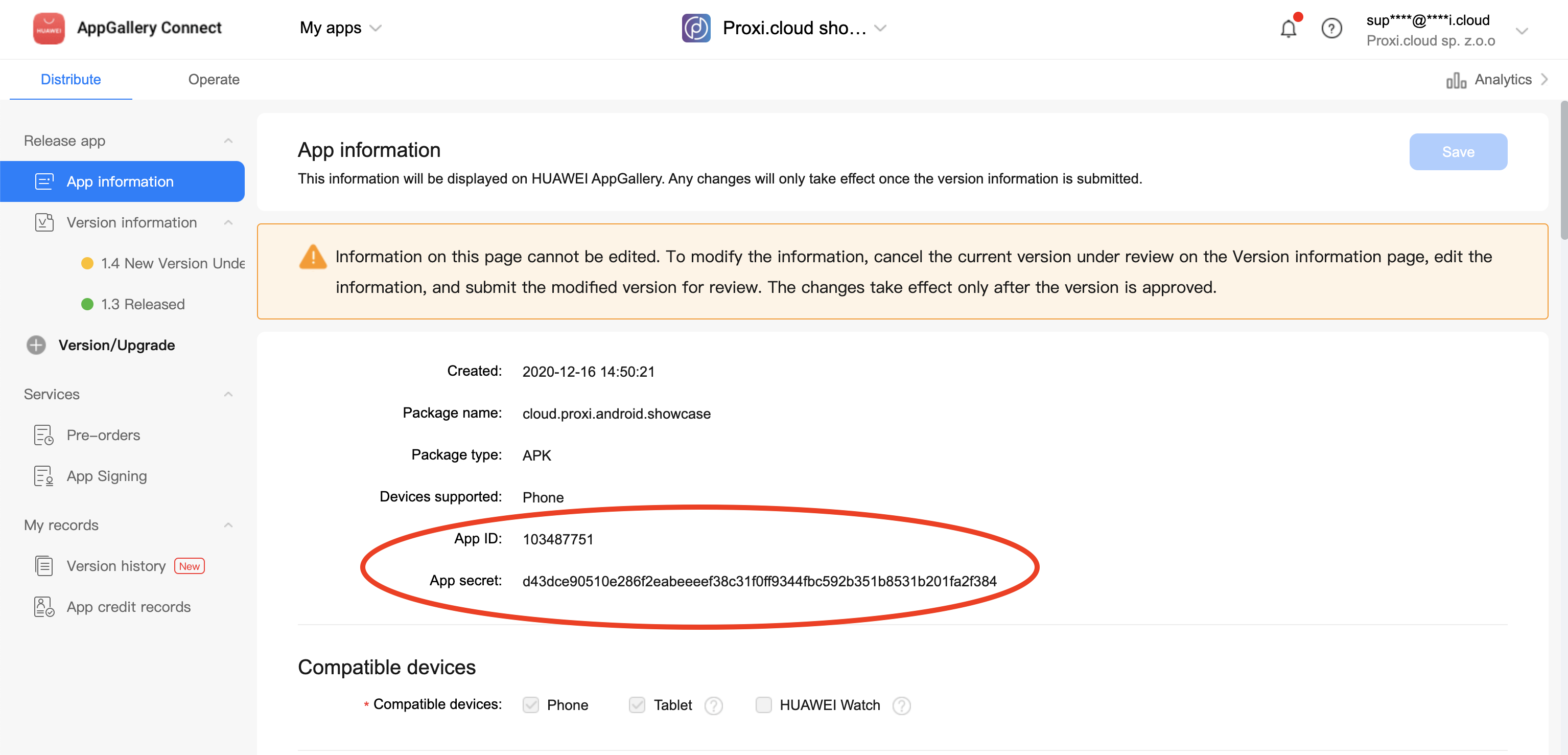This screenshot has height=755, width=1568.
Task: Click the Proxi.cloud app icon in header
Action: tap(696, 28)
